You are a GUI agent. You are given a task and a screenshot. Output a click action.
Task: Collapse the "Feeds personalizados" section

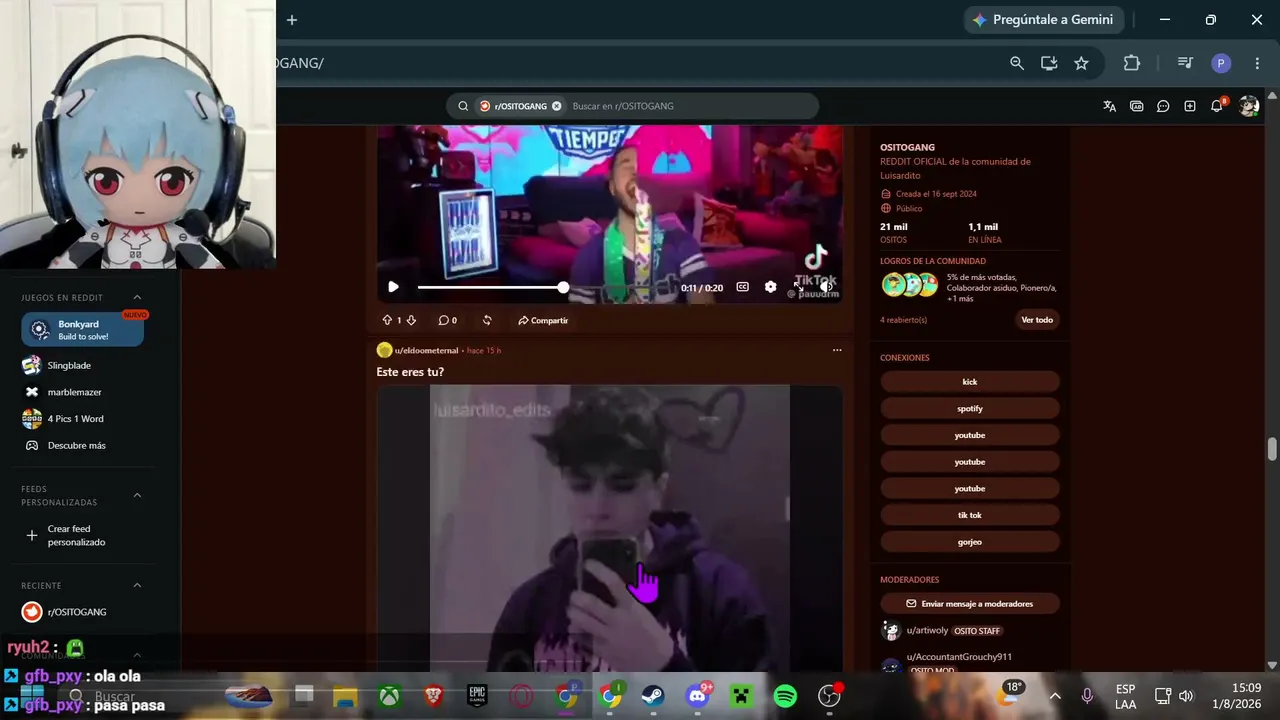[137, 495]
